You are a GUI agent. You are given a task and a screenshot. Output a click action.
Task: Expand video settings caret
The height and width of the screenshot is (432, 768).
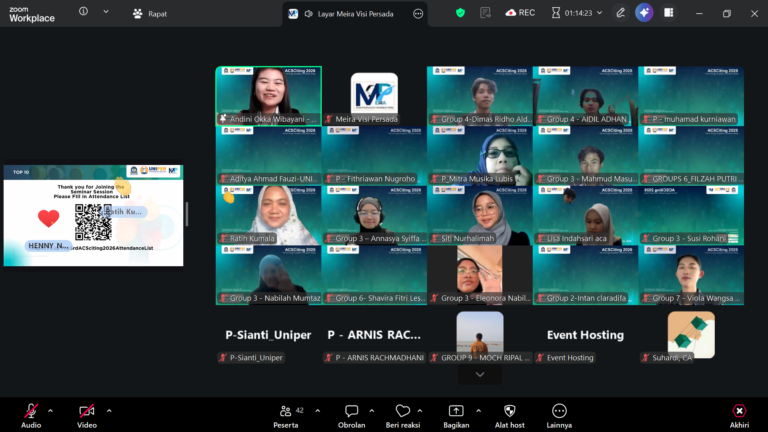[x=109, y=411]
